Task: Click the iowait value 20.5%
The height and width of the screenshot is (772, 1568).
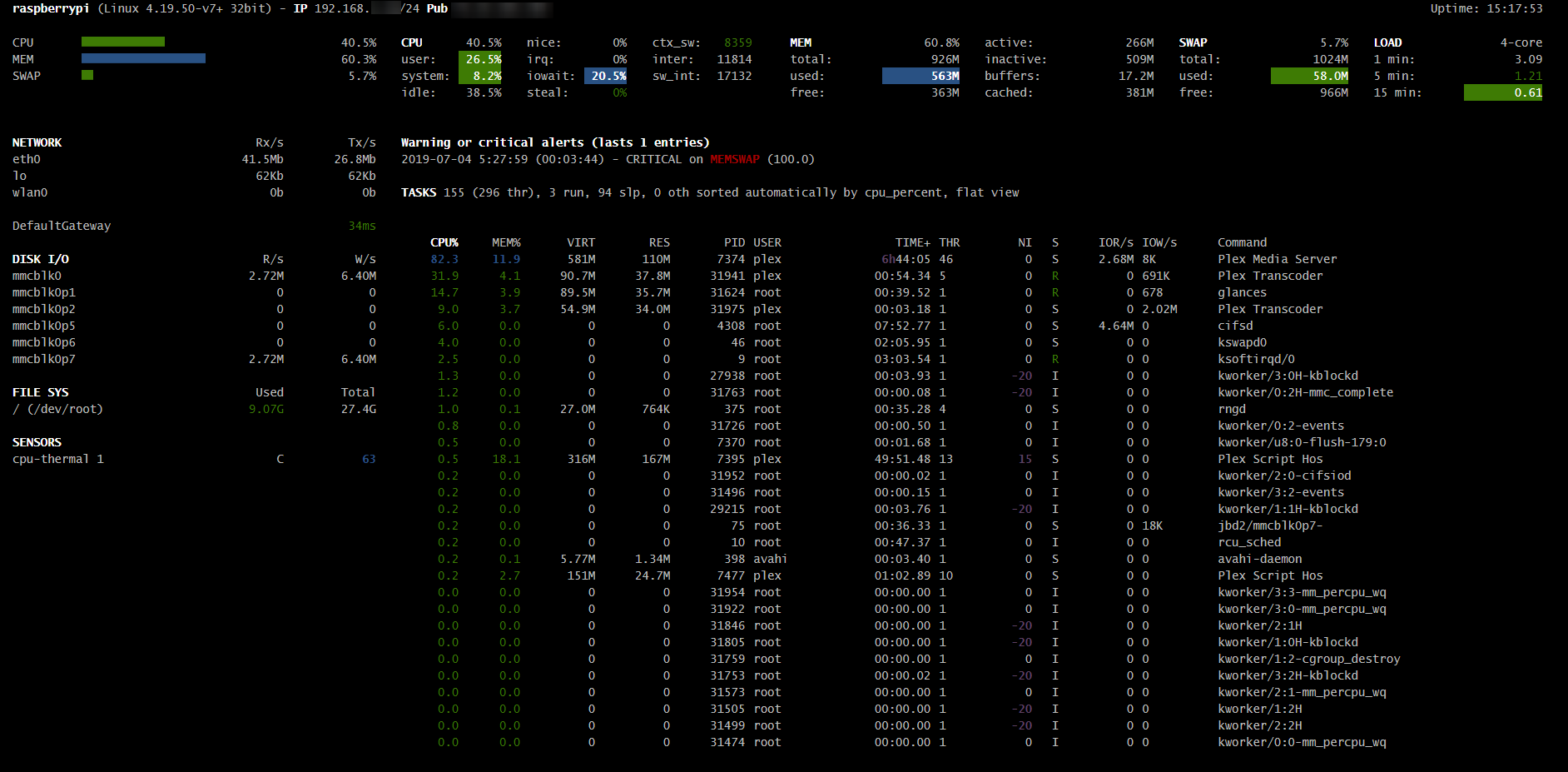Action: click(x=606, y=76)
